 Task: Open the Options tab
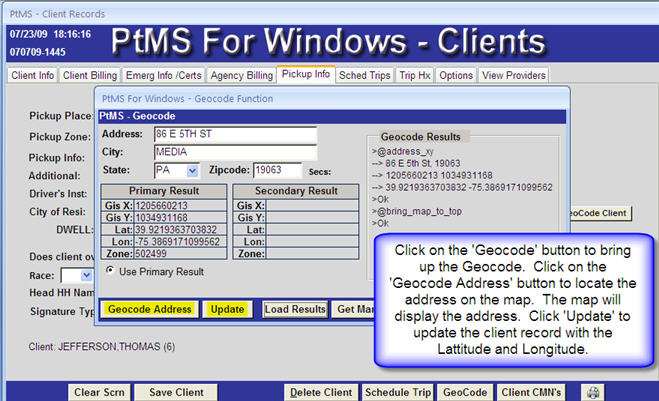coord(456,75)
